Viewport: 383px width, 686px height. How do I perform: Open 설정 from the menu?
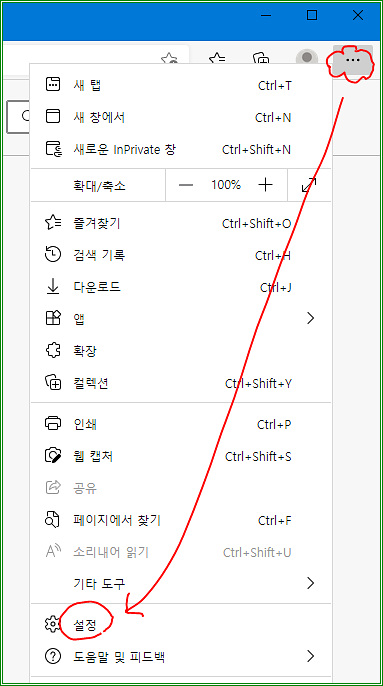tap(180, 624)
